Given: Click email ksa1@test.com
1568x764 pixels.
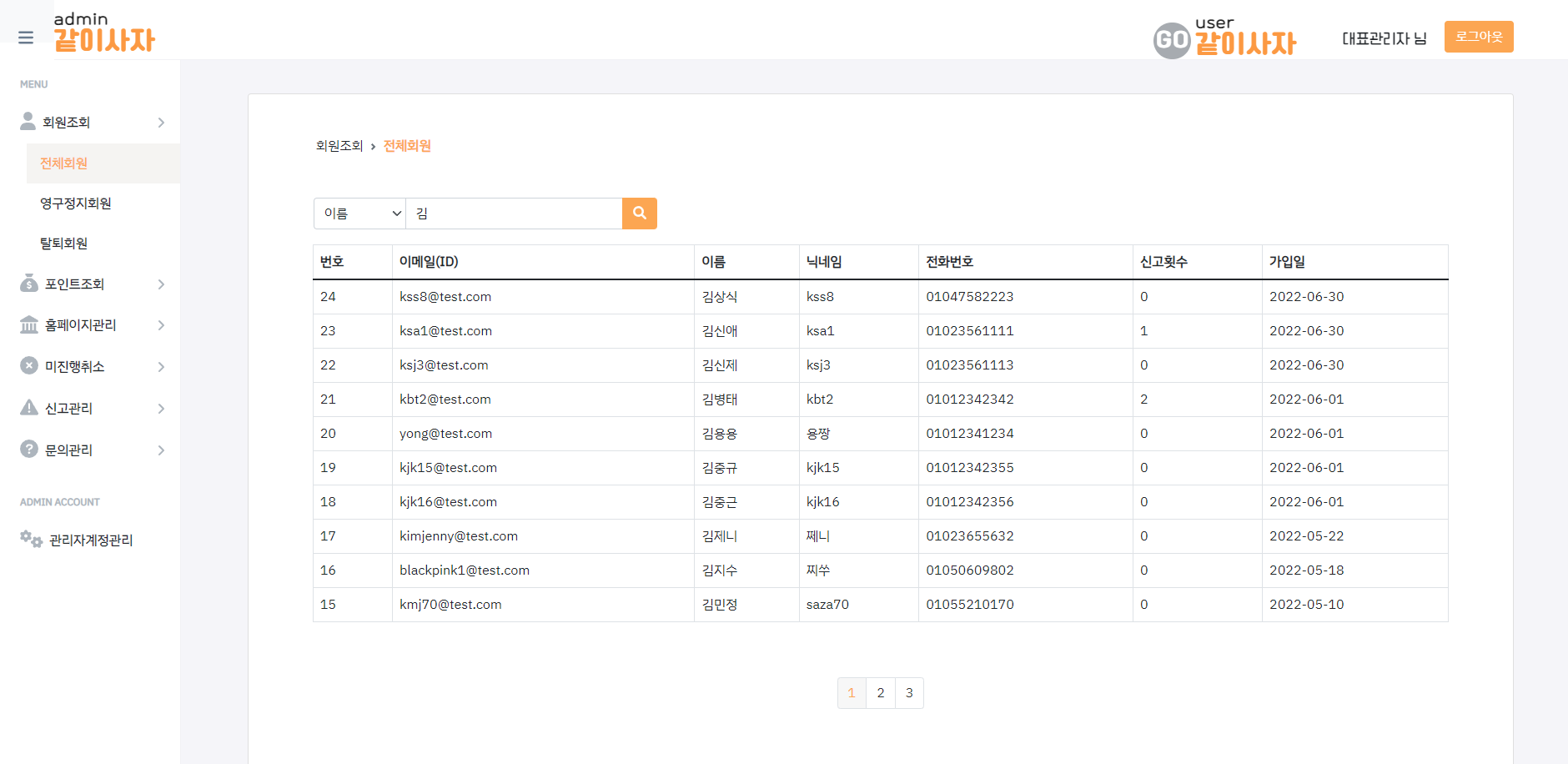Looking at the screenshot, I should [446, 331].
